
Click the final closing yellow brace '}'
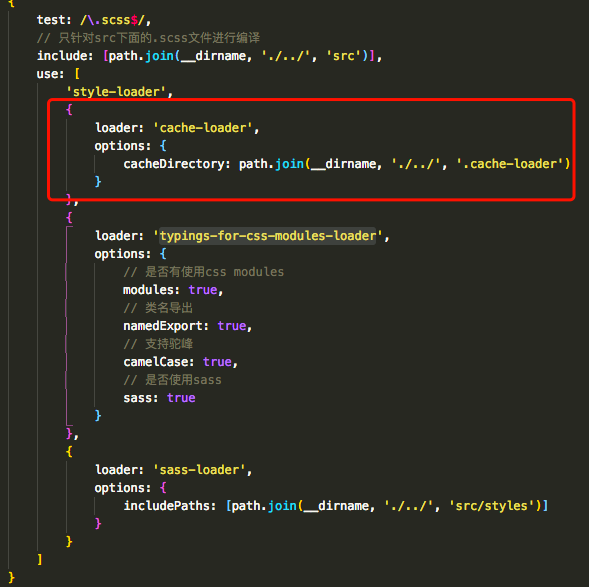click(x=11, y=578)
